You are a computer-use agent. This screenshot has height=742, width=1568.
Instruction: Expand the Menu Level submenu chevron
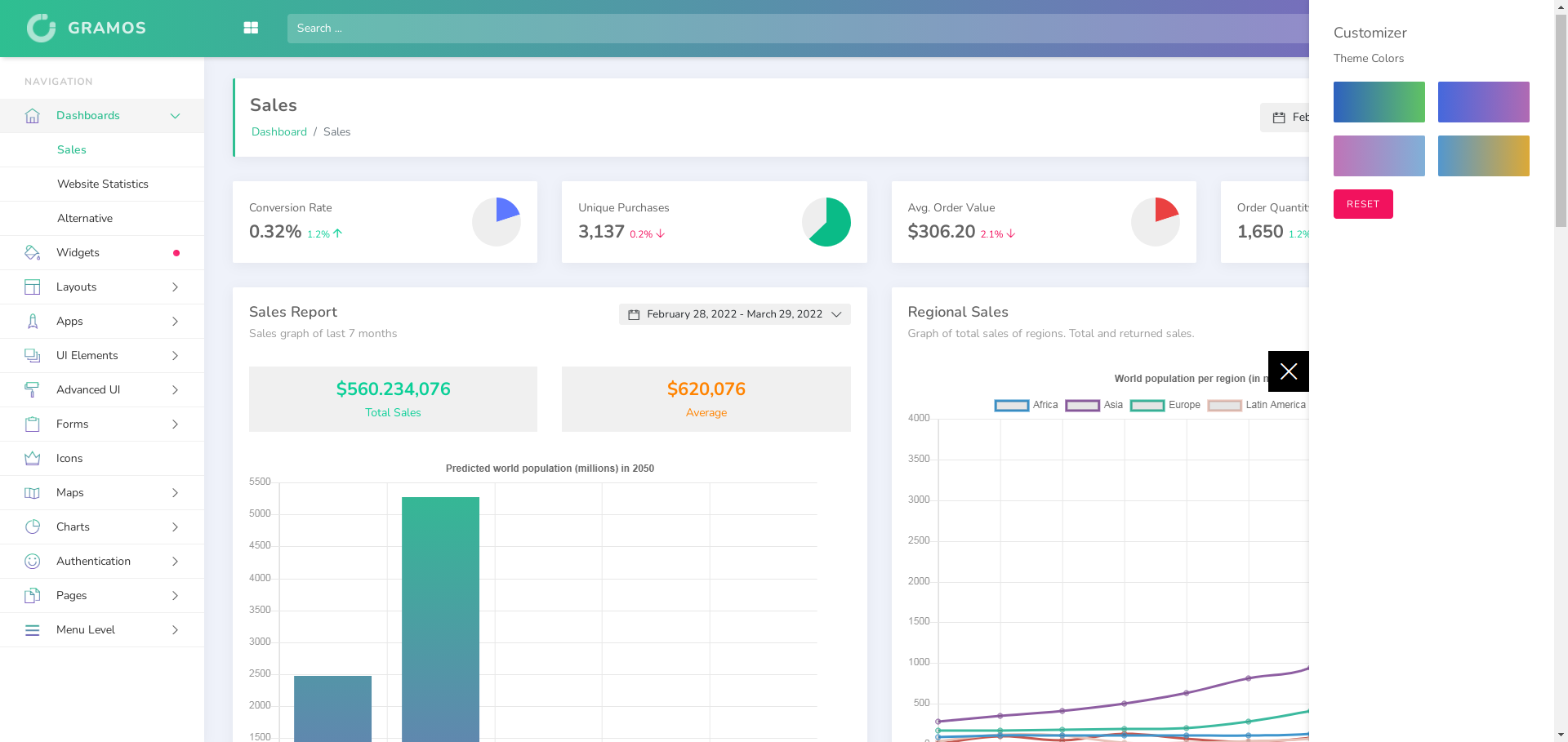coord(175,630)
